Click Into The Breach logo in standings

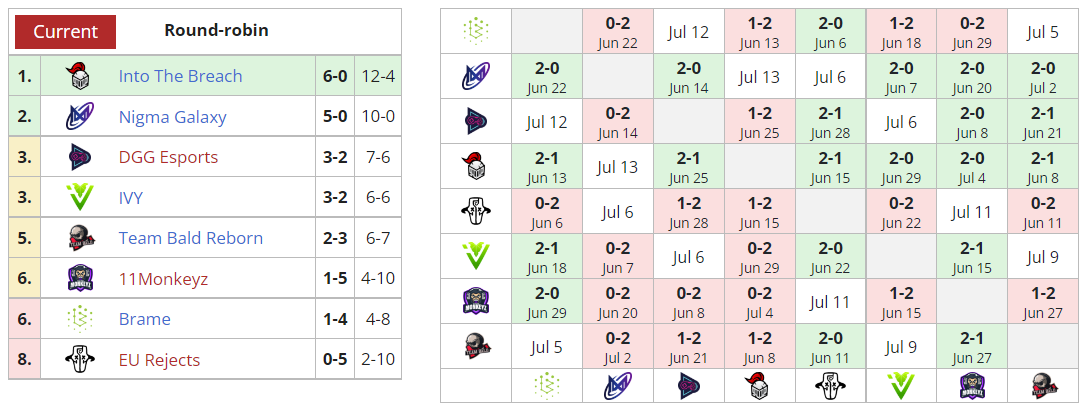(x=79, y=76)
